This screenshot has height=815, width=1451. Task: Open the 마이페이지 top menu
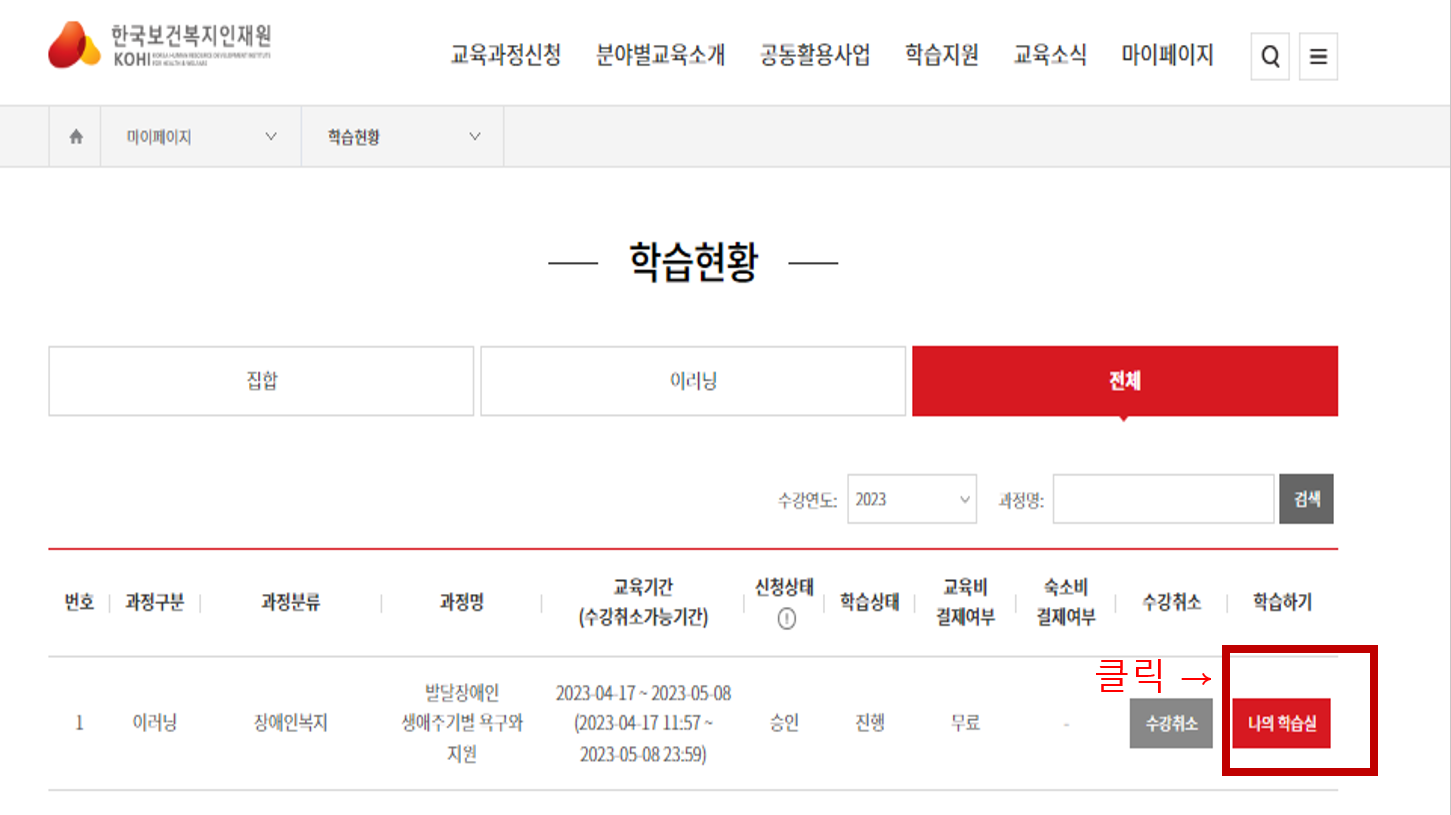[1168, 55]
